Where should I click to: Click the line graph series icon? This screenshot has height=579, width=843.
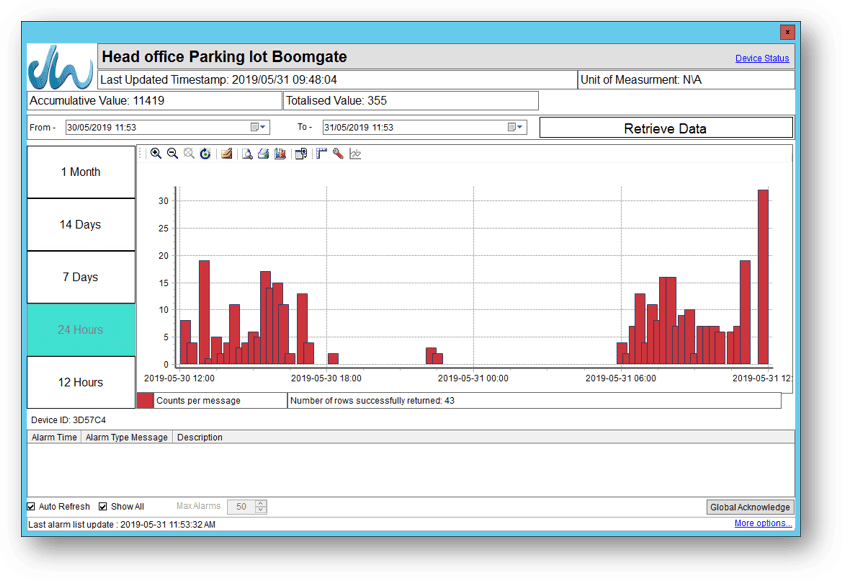(355, 154)
